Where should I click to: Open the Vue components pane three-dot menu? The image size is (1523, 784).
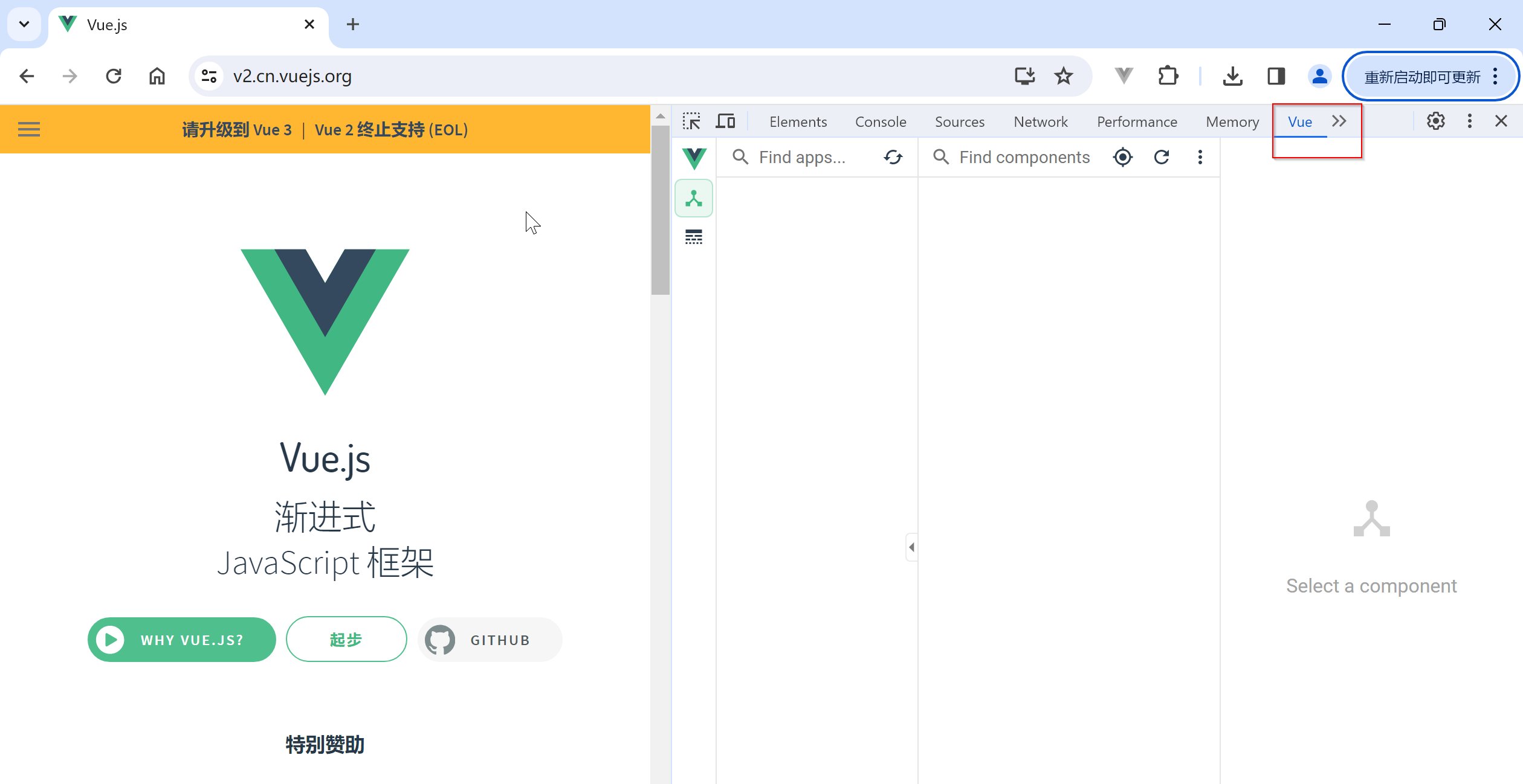tap(1200, 157)
